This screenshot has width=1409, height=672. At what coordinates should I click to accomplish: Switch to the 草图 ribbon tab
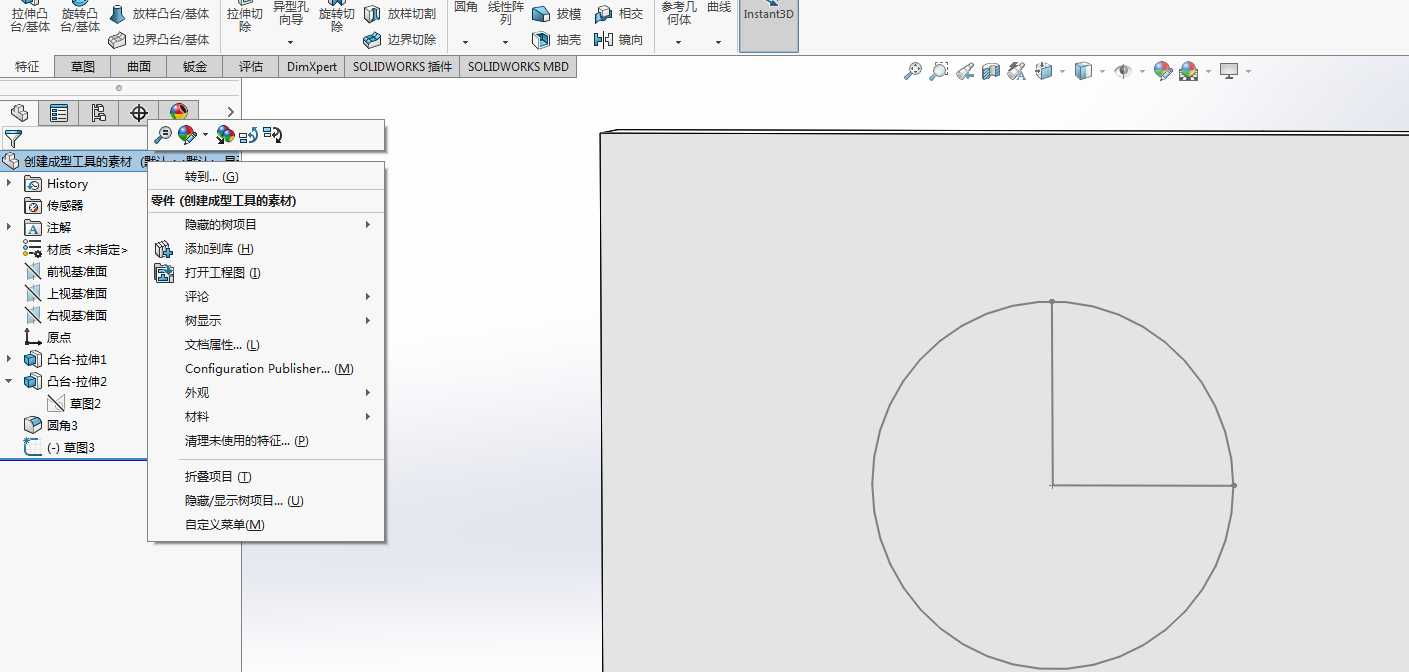tap(83, 67)
